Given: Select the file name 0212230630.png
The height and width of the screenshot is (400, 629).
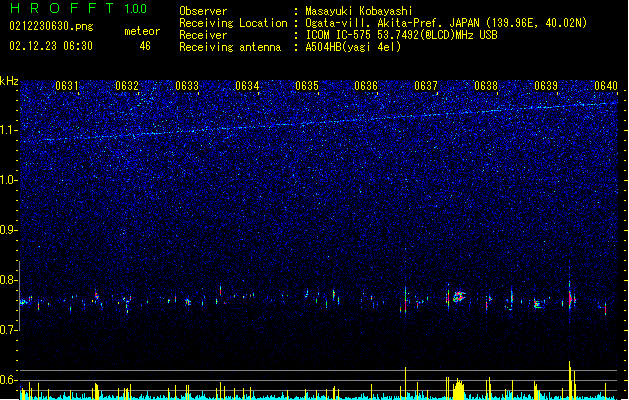Looking at the screenshot, I should click(51, 26).
